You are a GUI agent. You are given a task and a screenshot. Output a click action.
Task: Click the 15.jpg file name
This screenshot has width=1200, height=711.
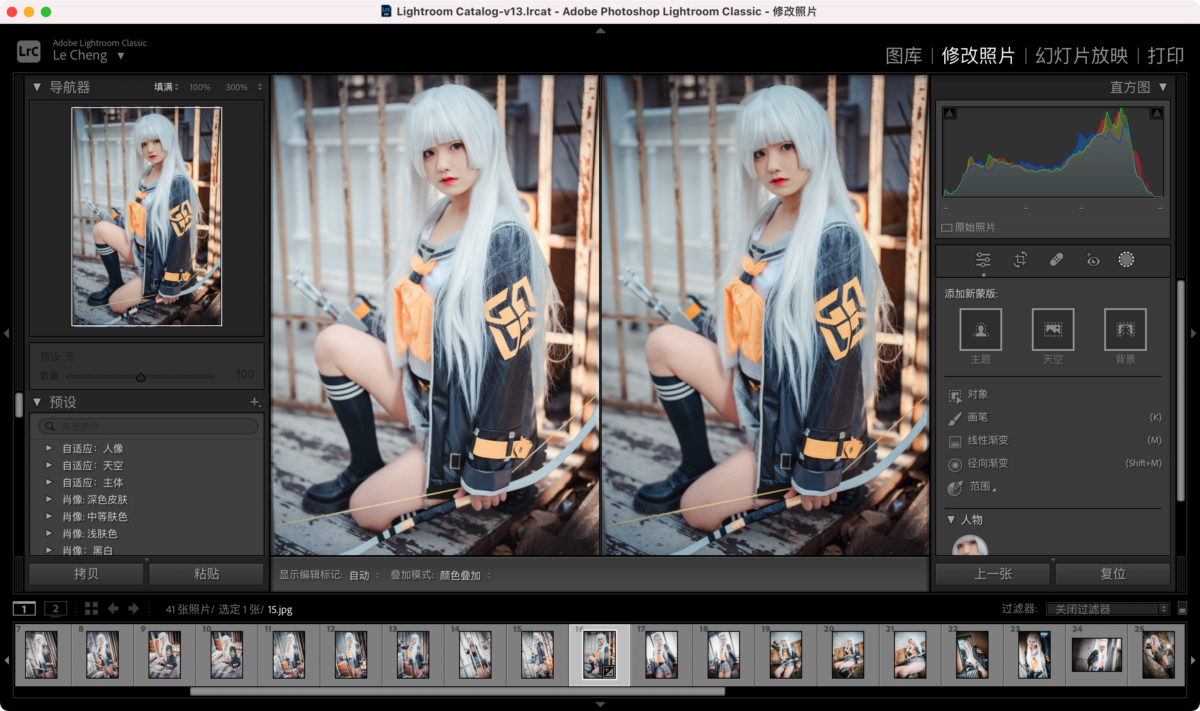tap(280, 609)
